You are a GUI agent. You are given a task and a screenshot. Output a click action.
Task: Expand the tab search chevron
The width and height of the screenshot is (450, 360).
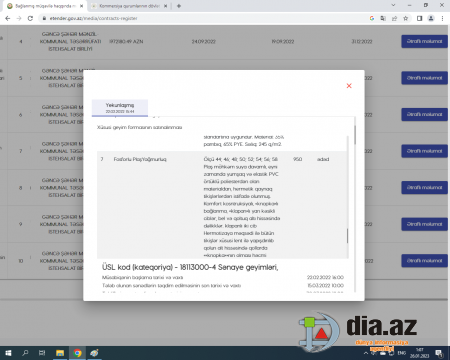(393, 5)
